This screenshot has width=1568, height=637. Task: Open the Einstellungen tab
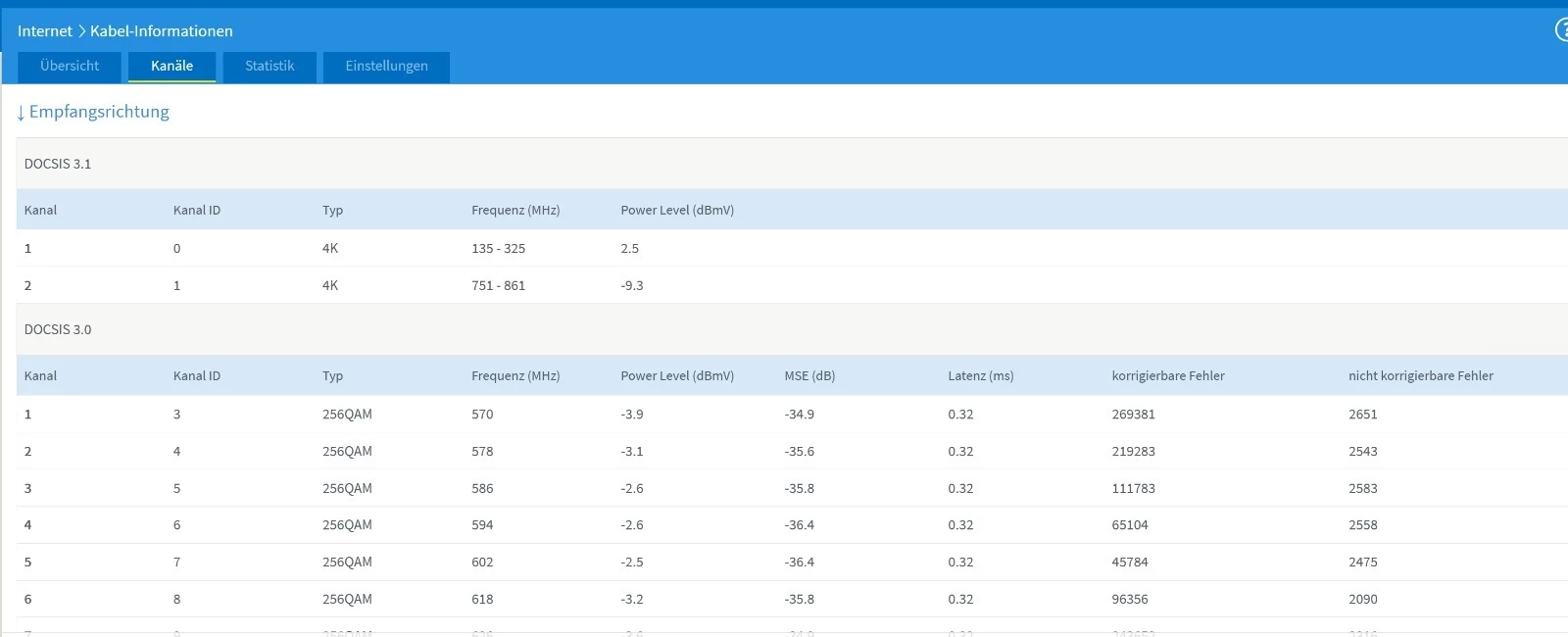click(386, 67)
